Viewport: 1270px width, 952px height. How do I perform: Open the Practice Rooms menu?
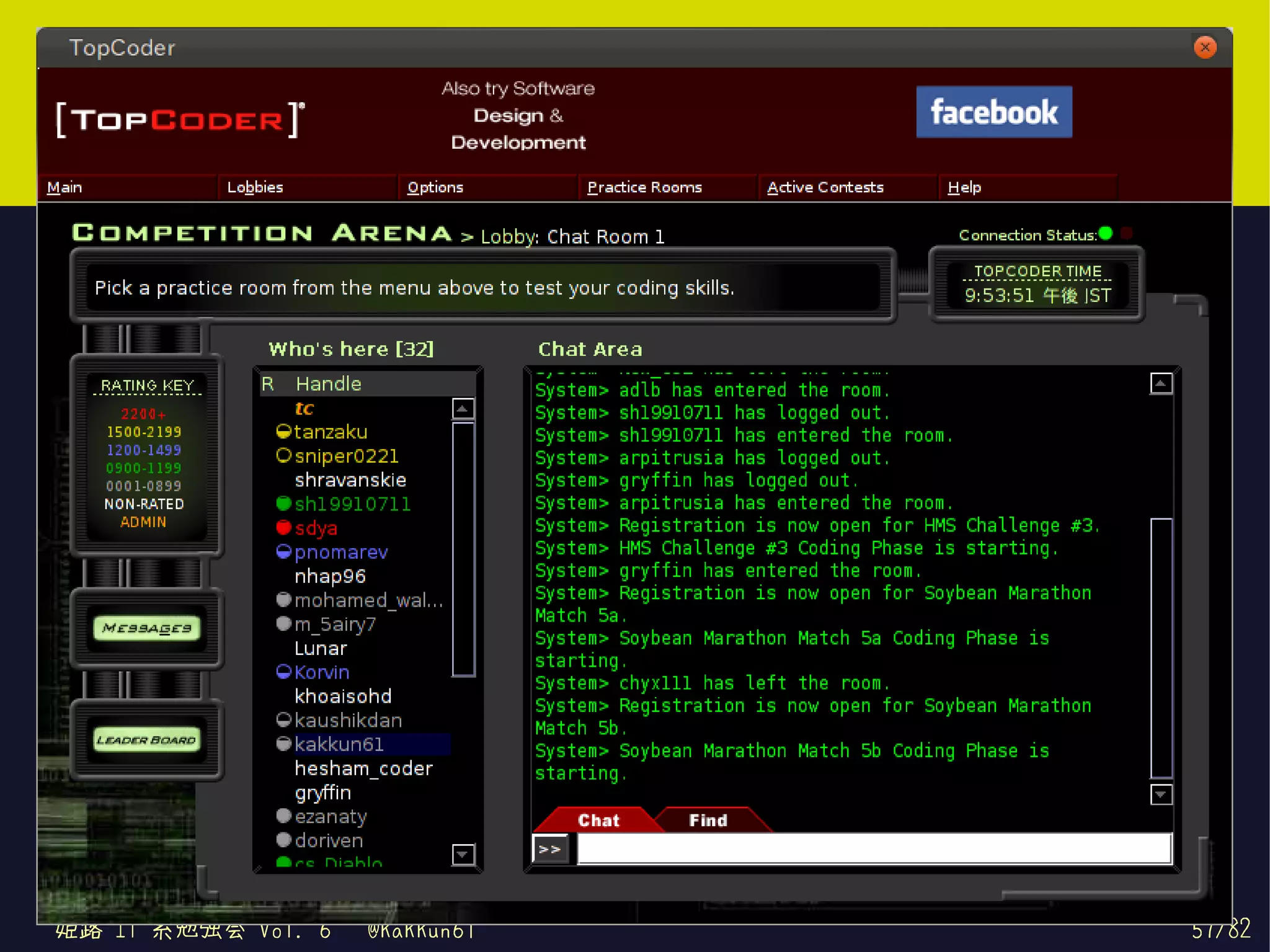click(644, 187)
